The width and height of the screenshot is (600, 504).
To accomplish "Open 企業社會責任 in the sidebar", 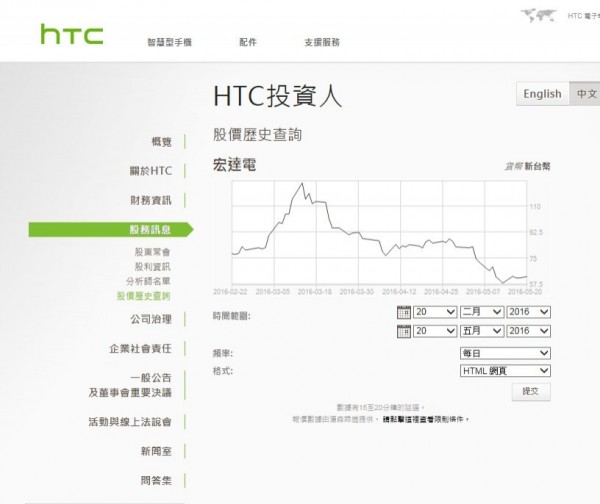I will click(x=140, y=349).
